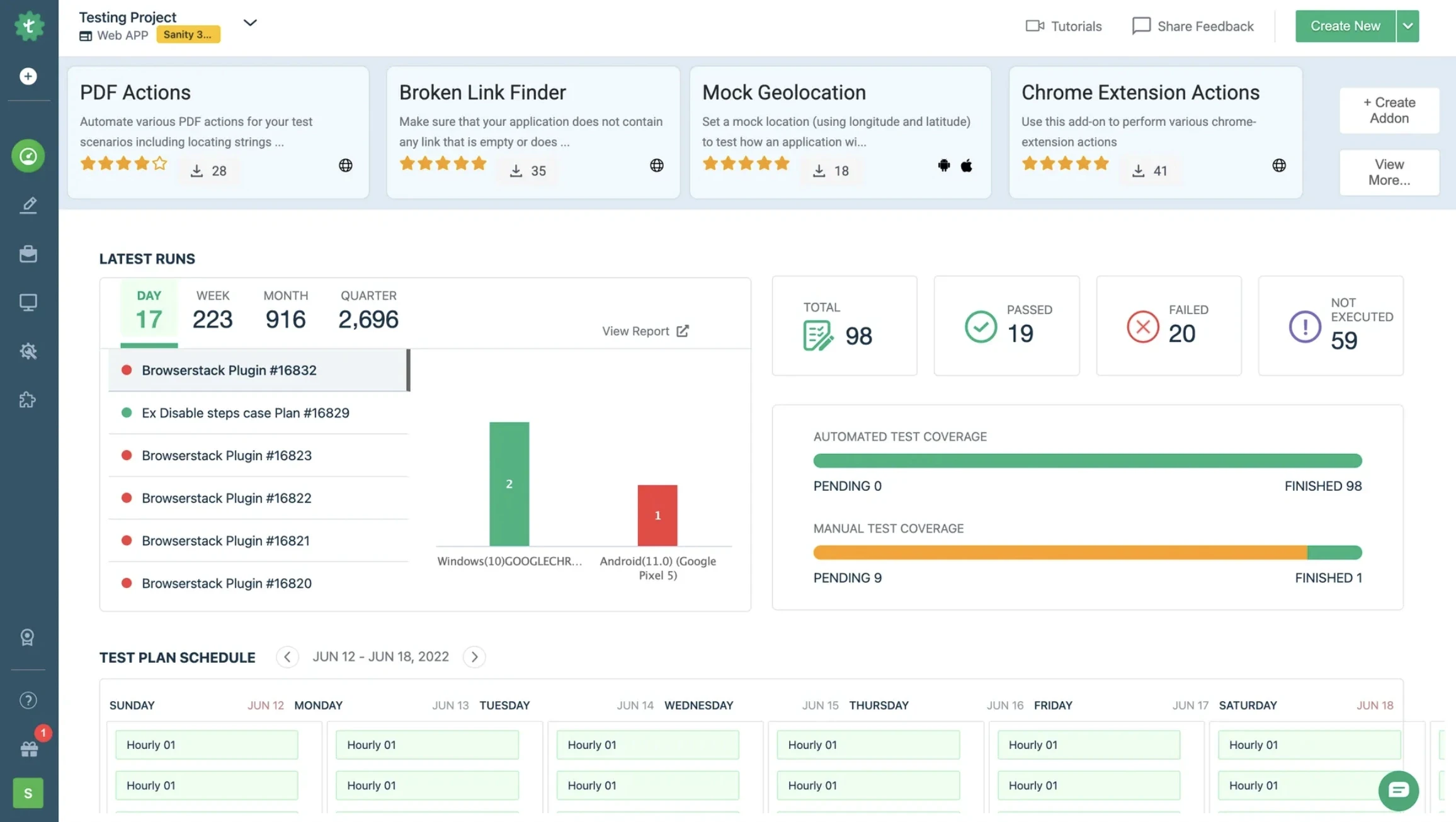
Task: Expand the Testing Project selector
Action: pyautogui.click(x=249, y=23)
